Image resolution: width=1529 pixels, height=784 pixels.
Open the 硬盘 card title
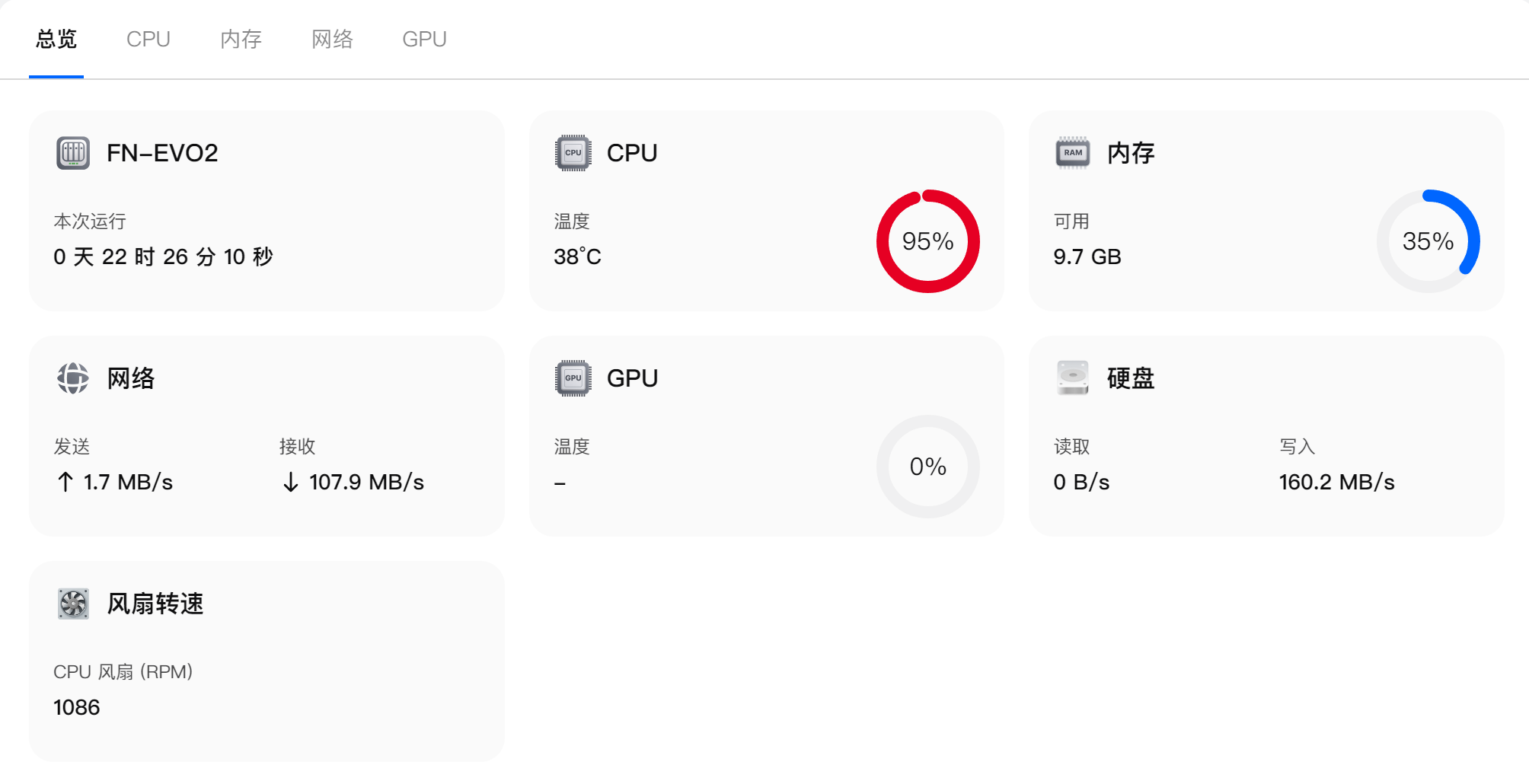[1130, 378]
